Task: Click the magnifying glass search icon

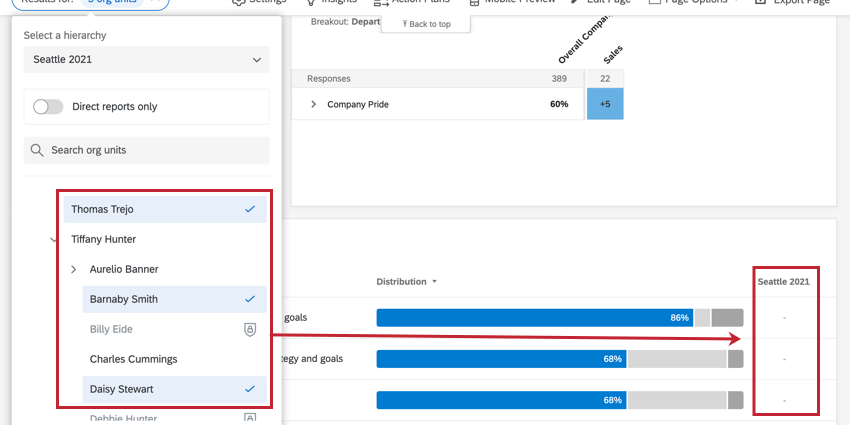Action: (37, 150)
